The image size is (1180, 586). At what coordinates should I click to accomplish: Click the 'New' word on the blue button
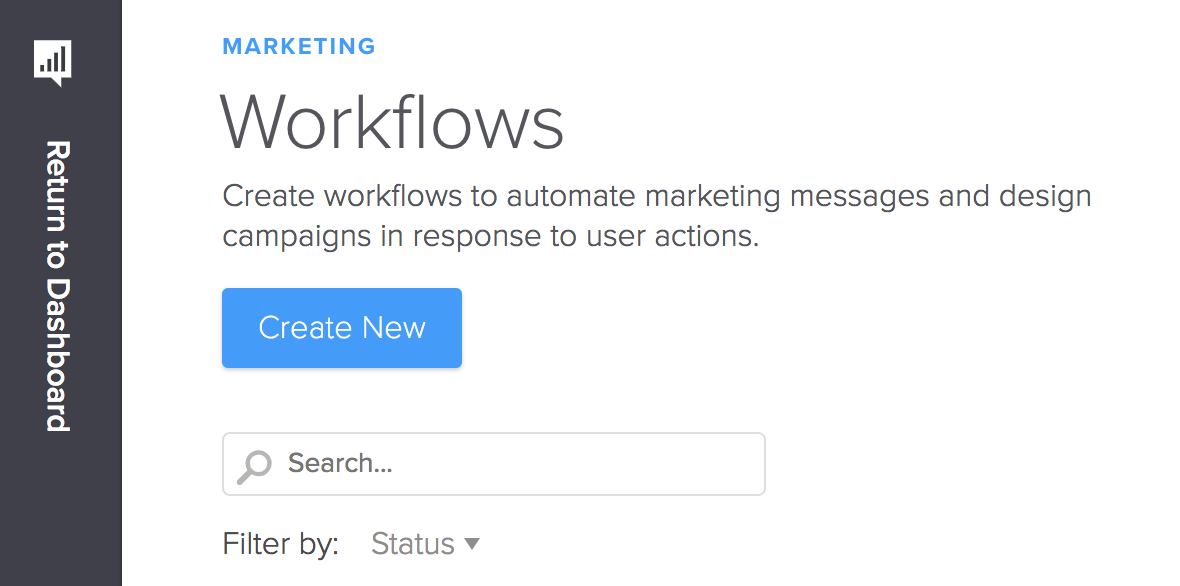tap(394, 328)
